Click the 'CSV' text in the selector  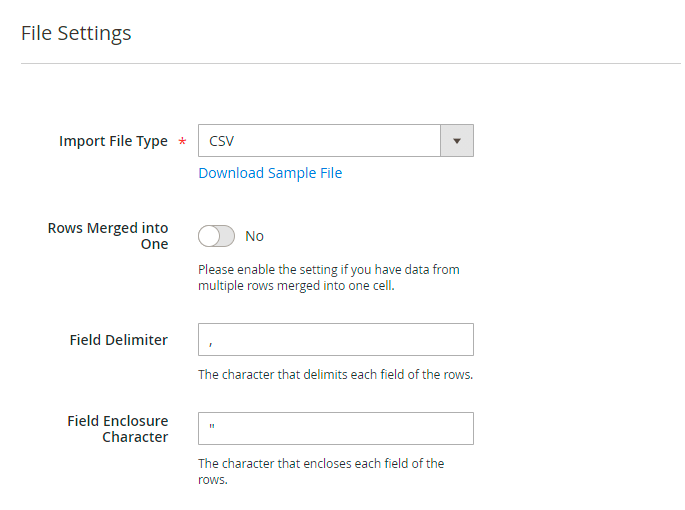(x=221, y=141)
